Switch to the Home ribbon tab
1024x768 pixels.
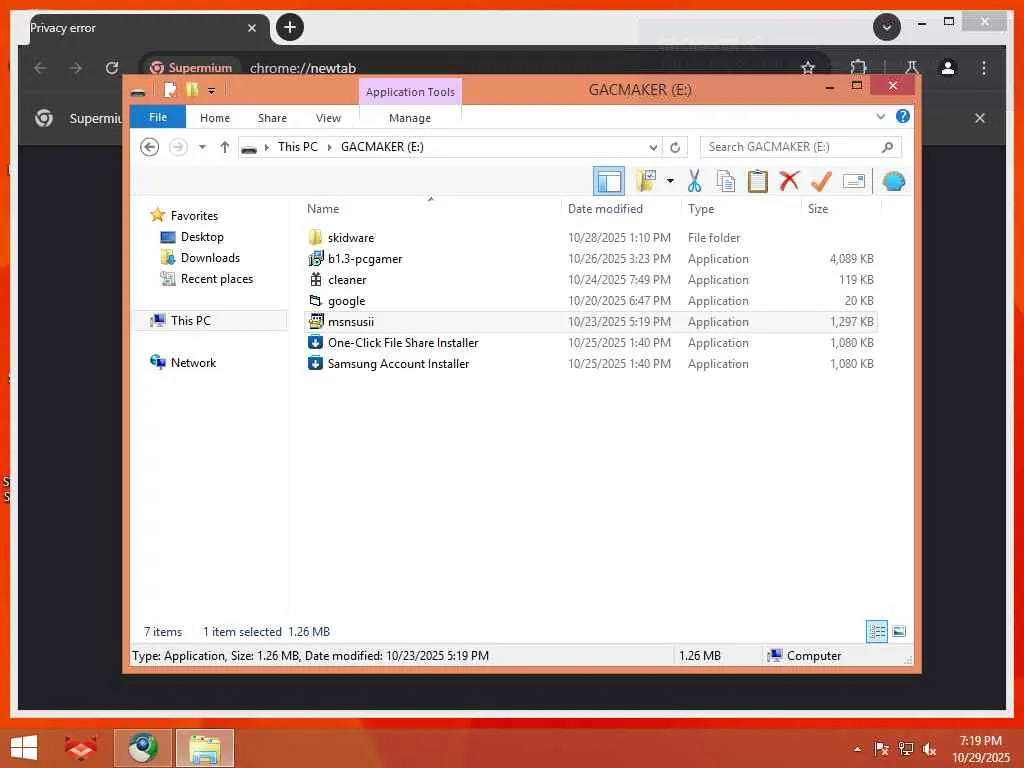[215, 118]
